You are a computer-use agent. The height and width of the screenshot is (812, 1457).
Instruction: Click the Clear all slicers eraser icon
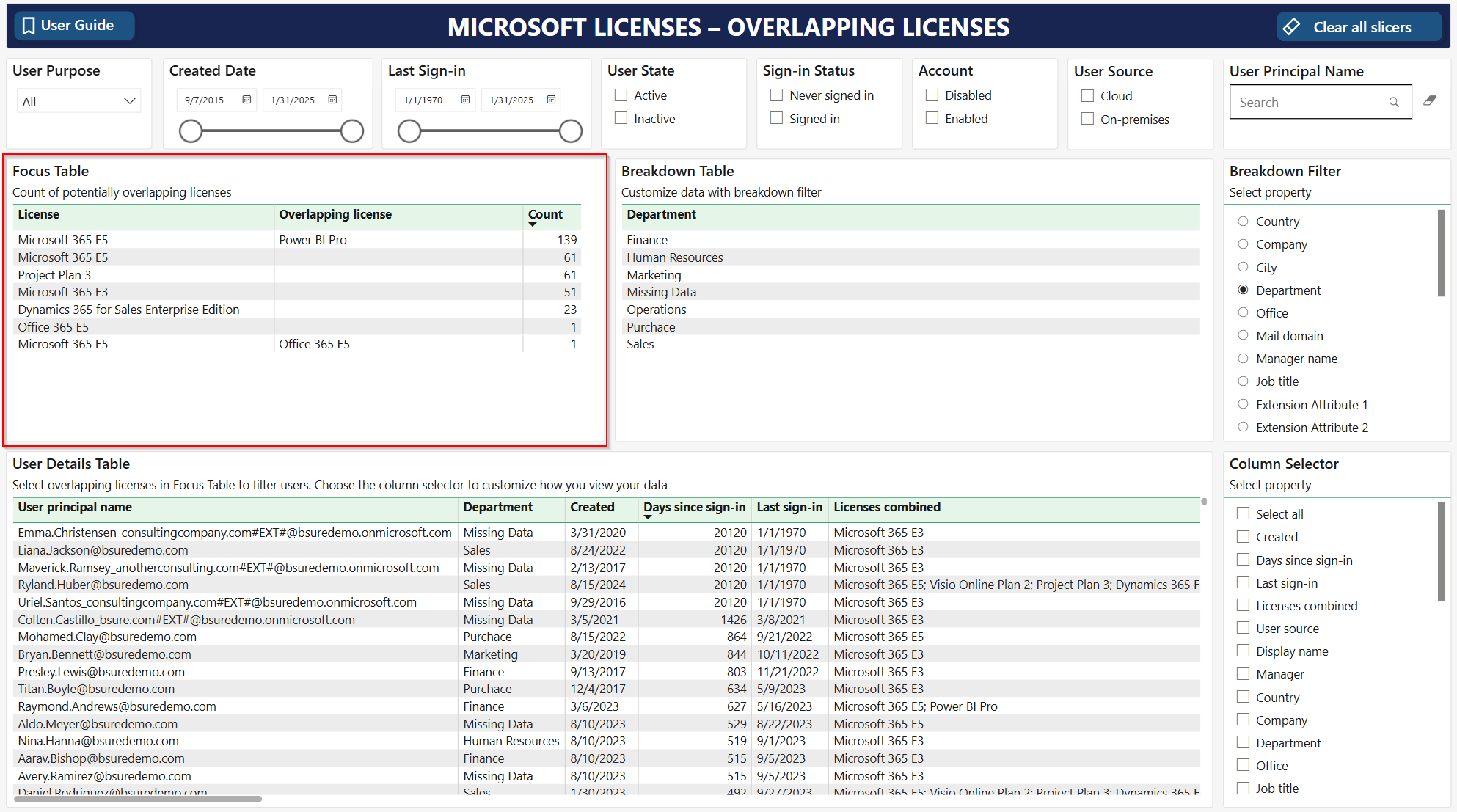coord(1292,27)
